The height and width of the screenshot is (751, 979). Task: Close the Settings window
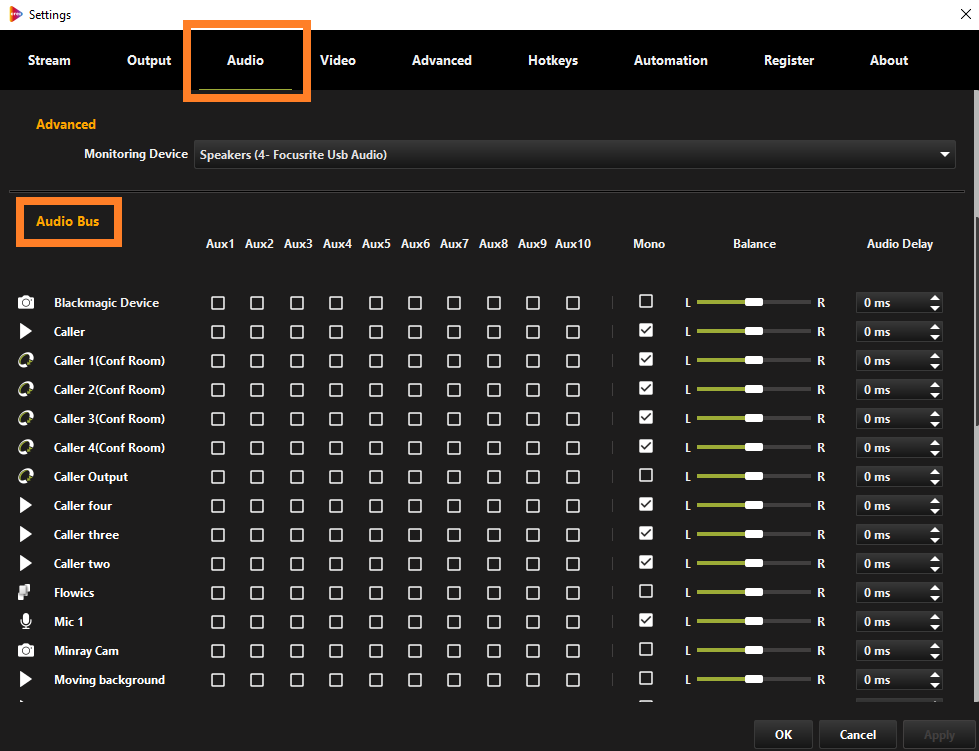[965, 14]
